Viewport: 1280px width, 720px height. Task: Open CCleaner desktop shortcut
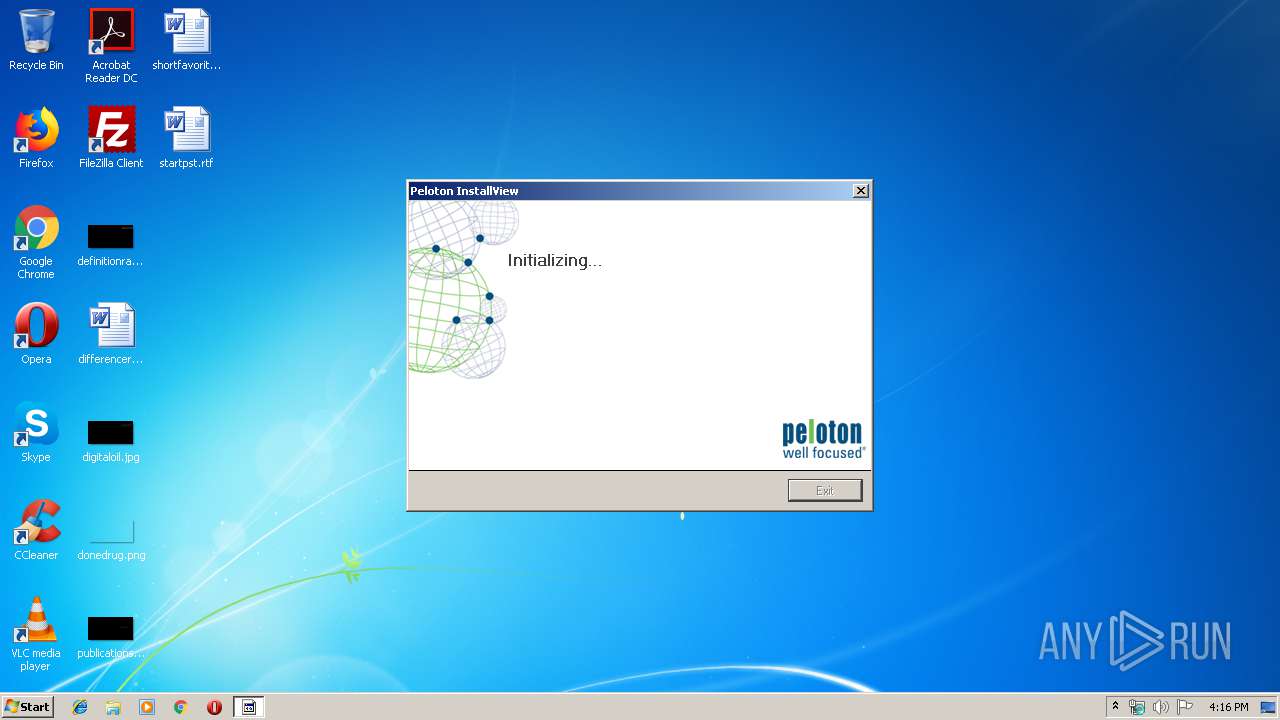point(36,530)
